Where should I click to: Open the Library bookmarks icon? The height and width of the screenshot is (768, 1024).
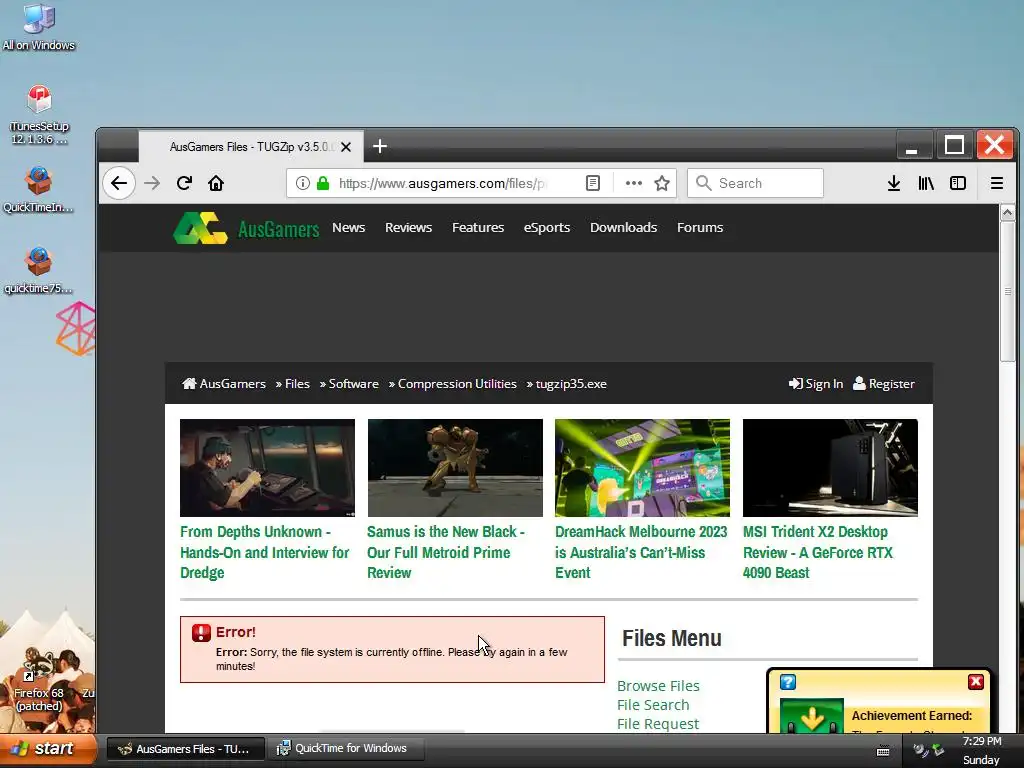pyautogui.click(x=926, y=184)
